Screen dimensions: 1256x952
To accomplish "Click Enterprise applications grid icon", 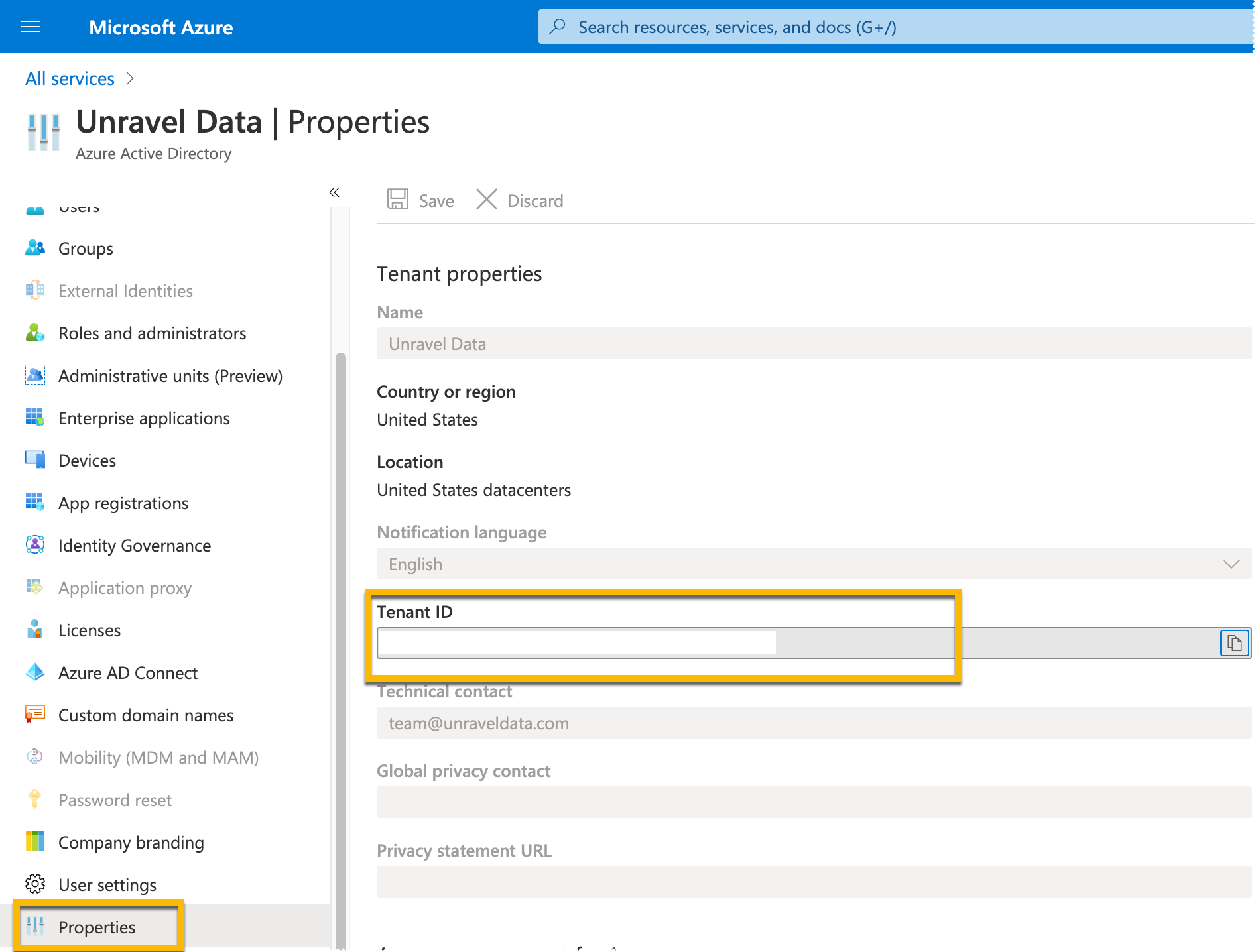I will click(x=35, y=418).
